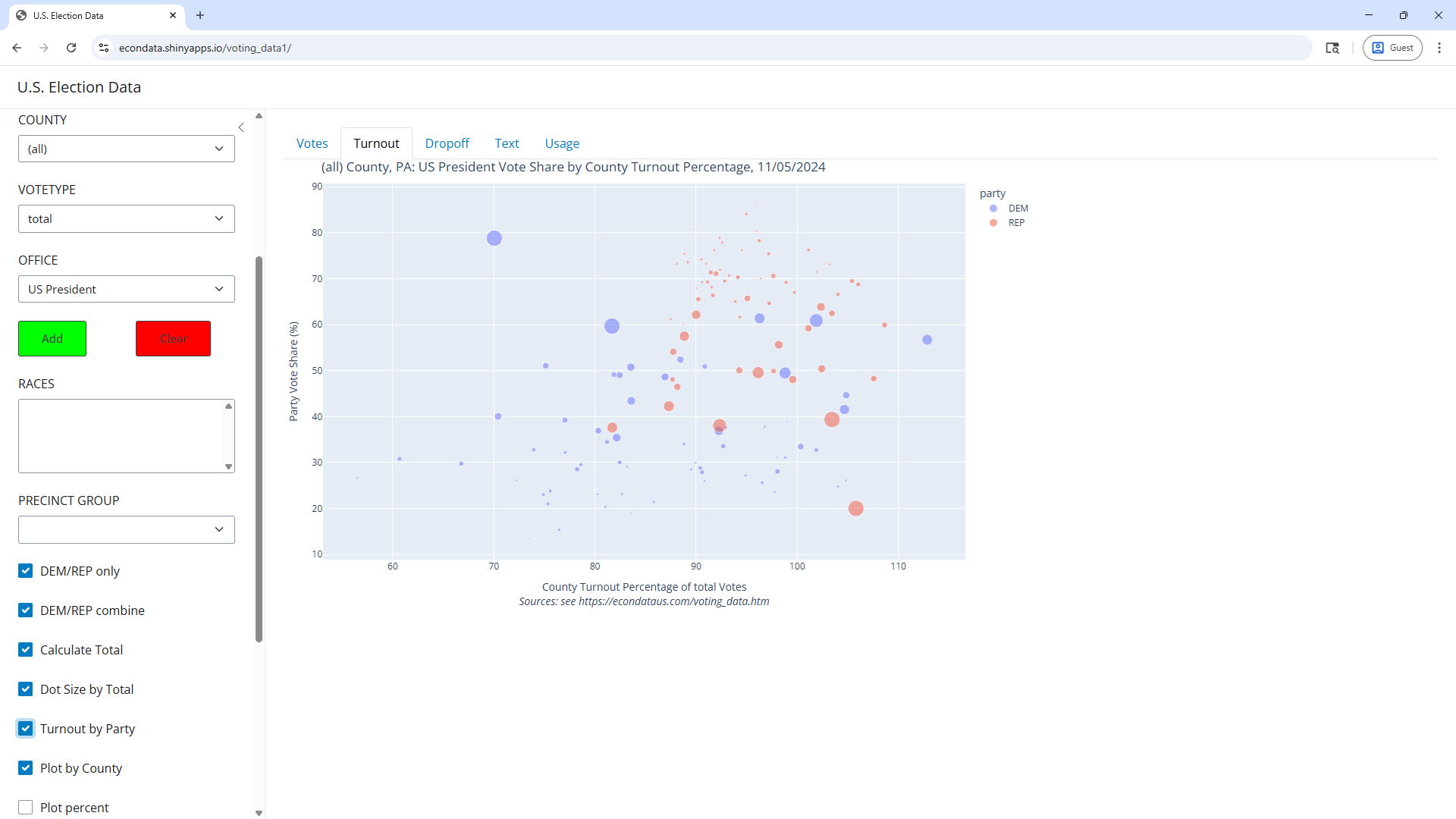This screenshot has width=1456, height=819.
Task: Open the Chrome three-dot menu
Action: pyautogui.click(x=1439, y=48)
